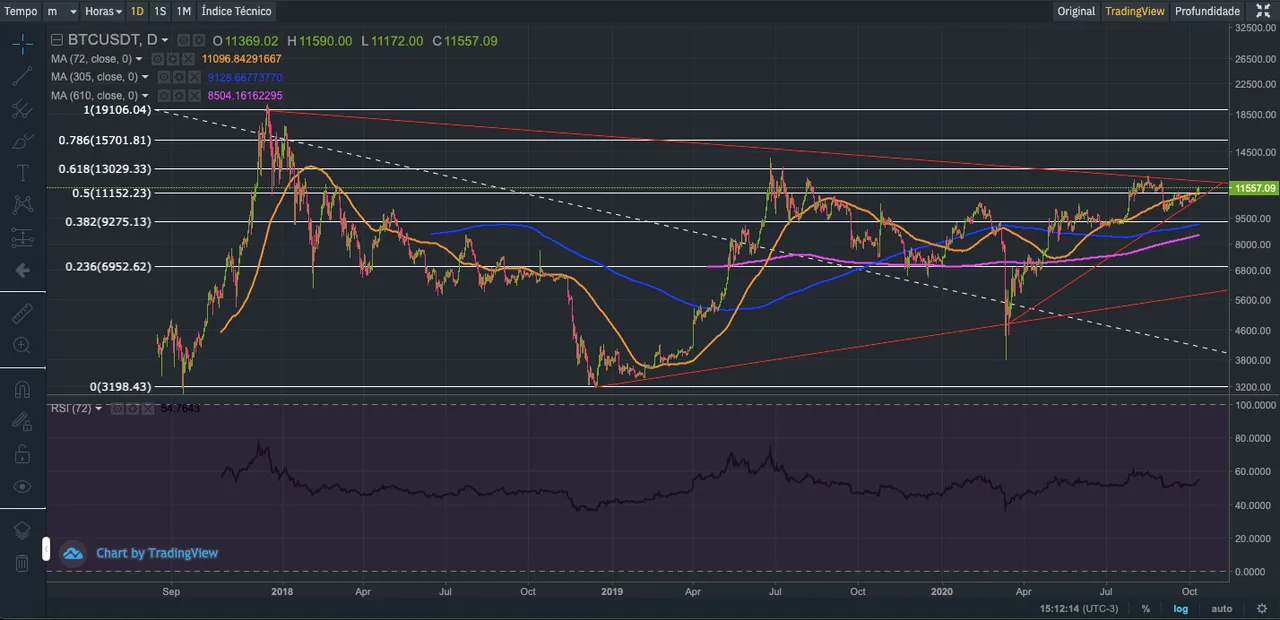1280x620 pixels.
Task: Select the crosshair cursor tool
Action: (x=22, y=43)
